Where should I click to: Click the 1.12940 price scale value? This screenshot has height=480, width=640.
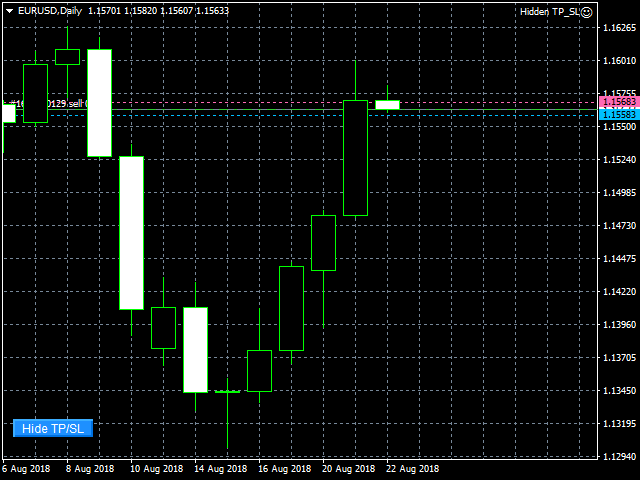(x=619, y=456)
